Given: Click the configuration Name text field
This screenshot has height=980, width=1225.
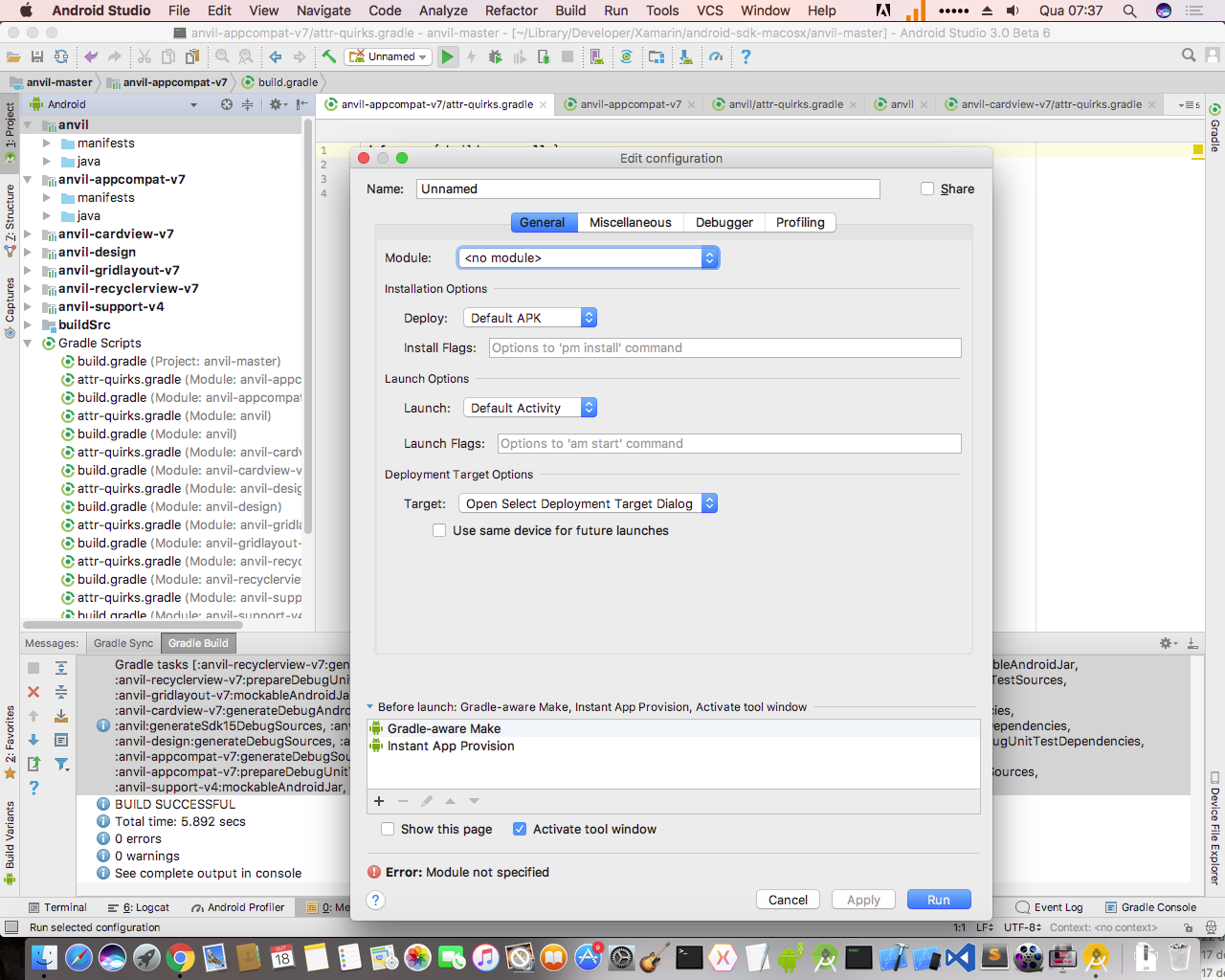Looking at the screenshot, I should point(648,189).
